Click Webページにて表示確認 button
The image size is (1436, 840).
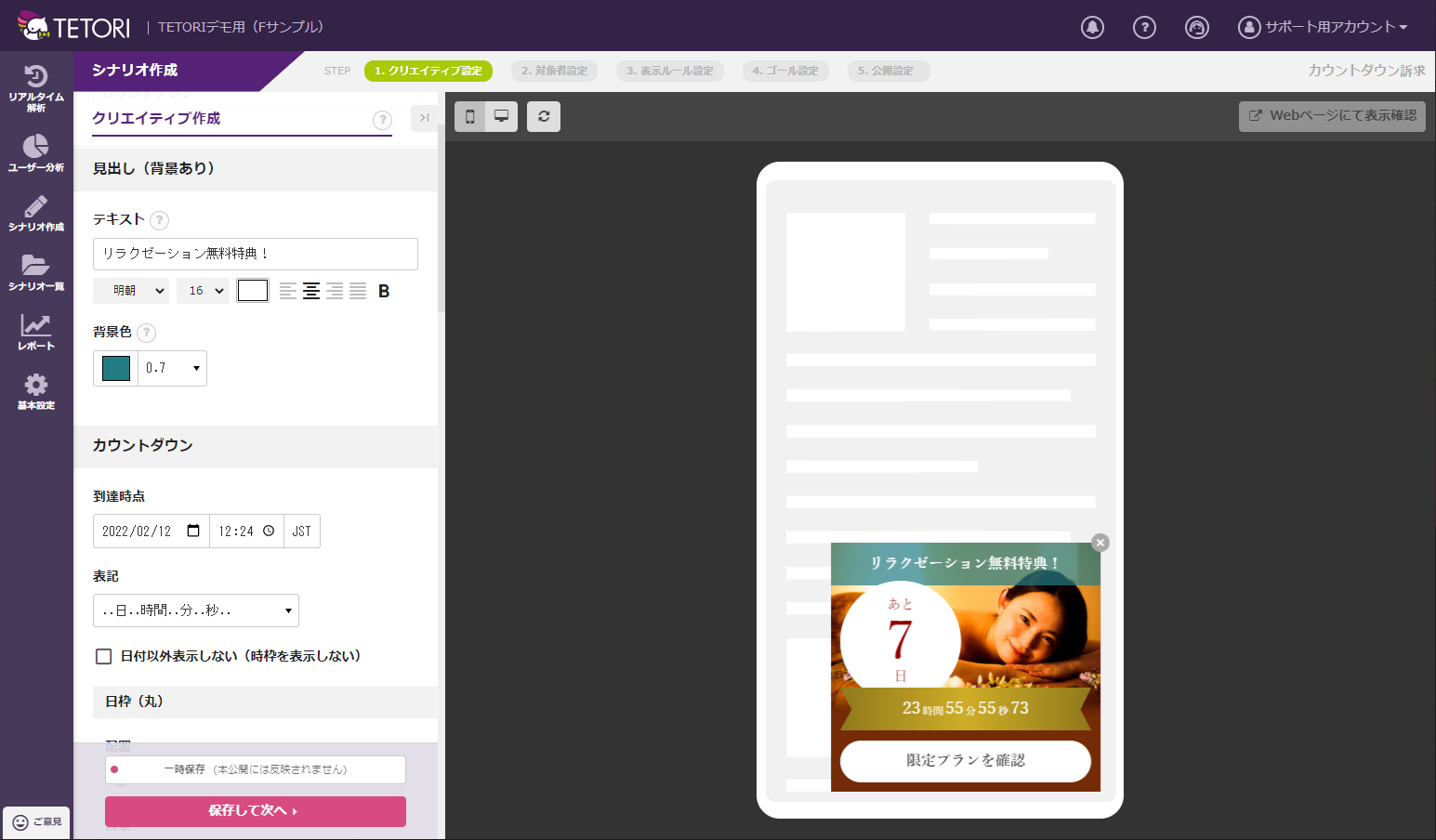1332,116
